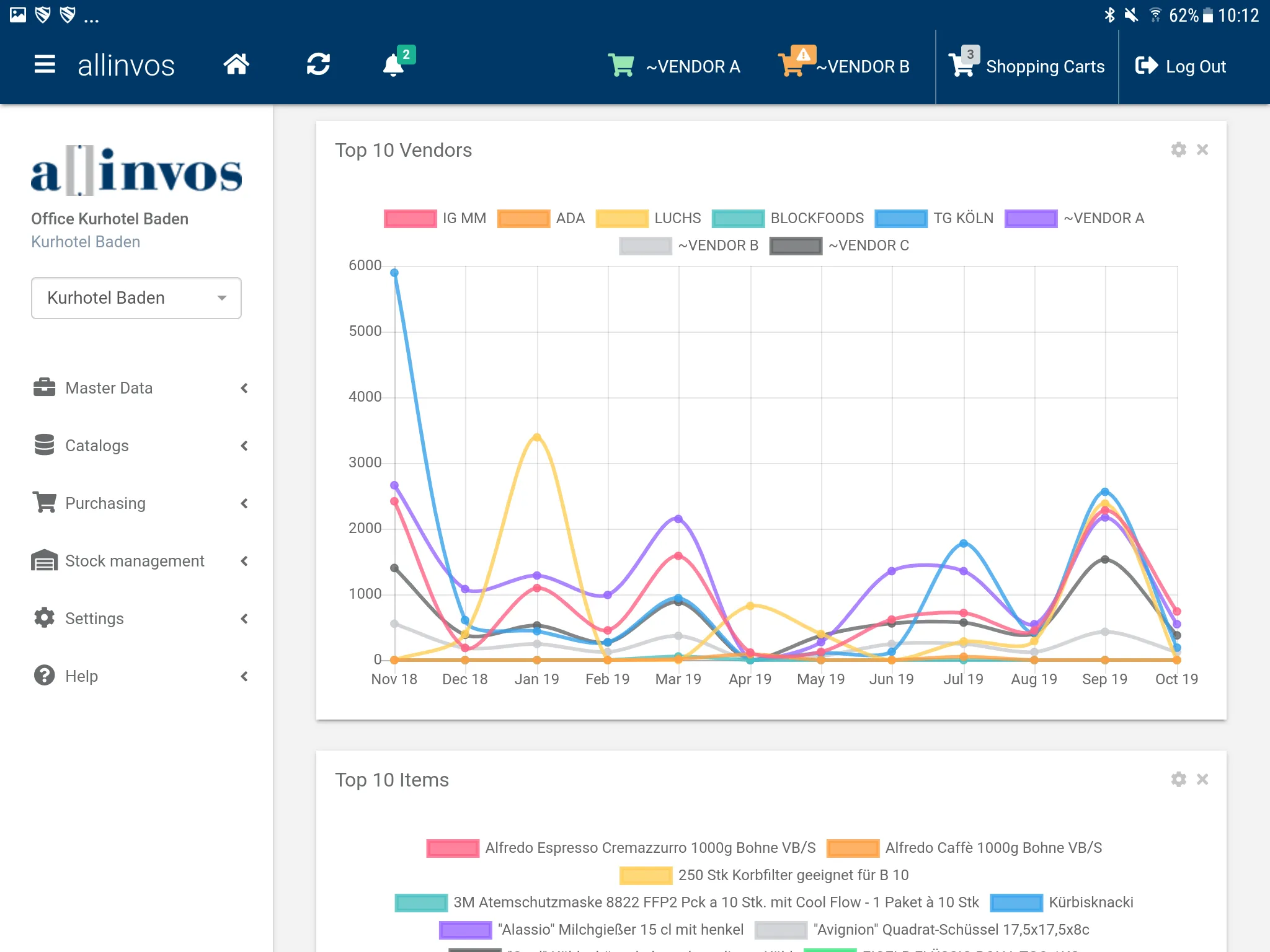Expand the Master Data menu item
The image size is (1270, 952).
(x=140, y=387)
